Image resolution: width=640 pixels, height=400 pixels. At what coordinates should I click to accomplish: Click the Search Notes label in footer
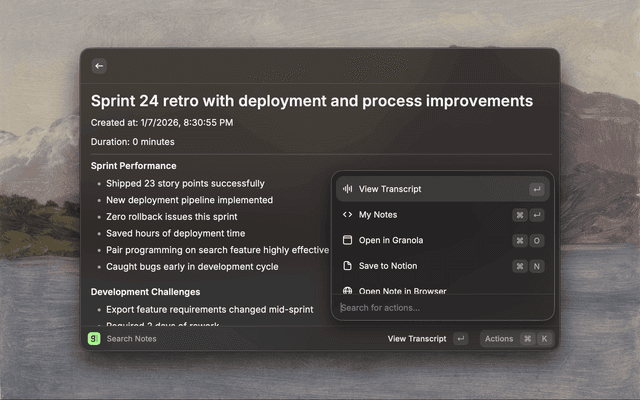(x=131, y=339)
